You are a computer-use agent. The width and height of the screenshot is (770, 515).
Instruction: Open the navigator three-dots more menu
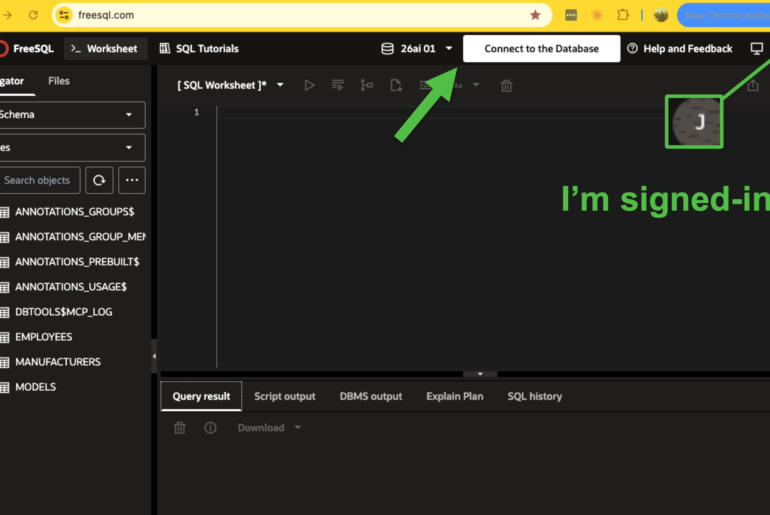132,180
